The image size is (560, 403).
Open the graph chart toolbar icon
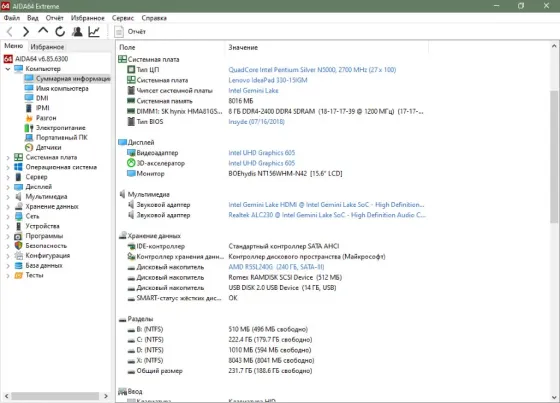click(94, 32)
